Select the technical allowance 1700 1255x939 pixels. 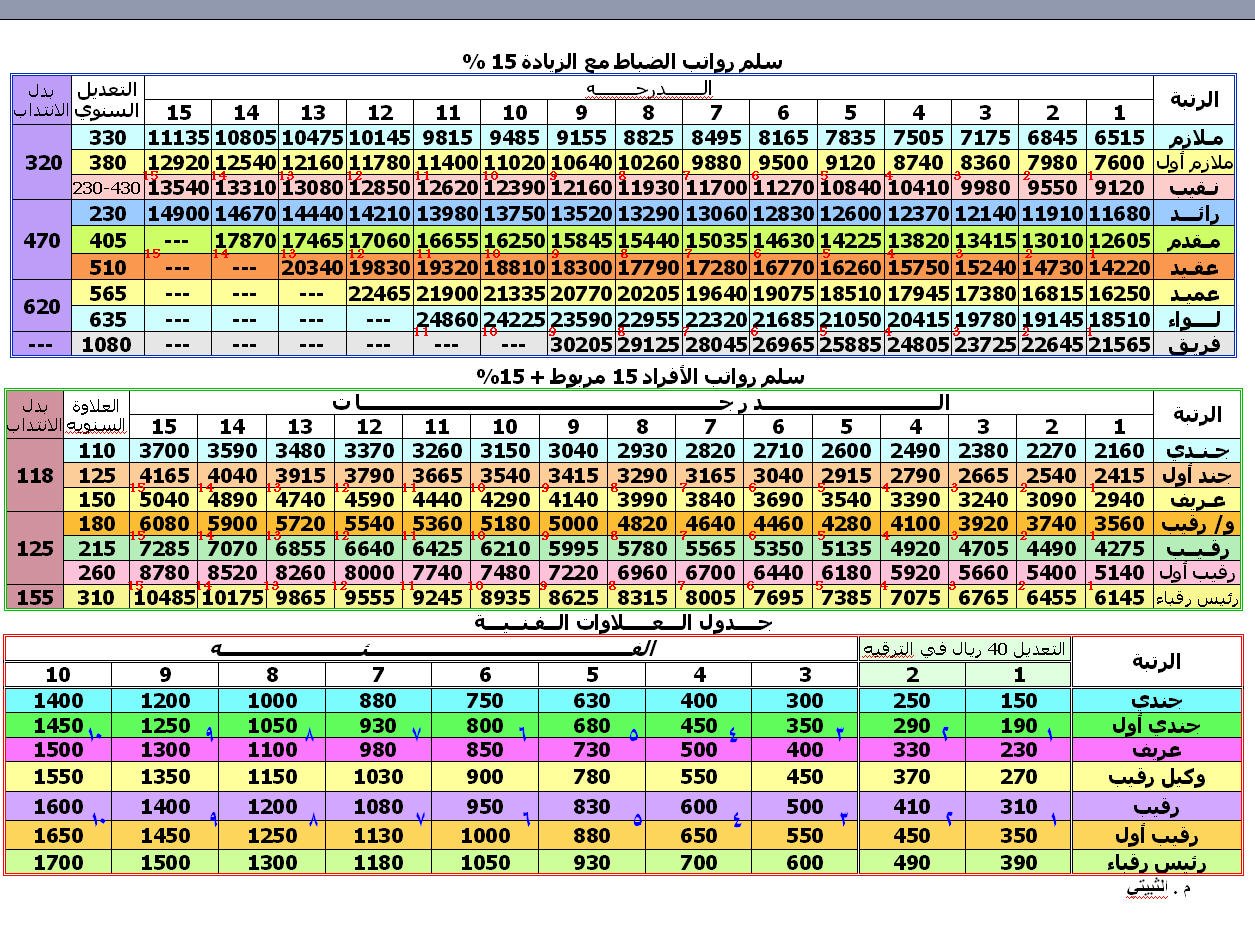(58, 862)
